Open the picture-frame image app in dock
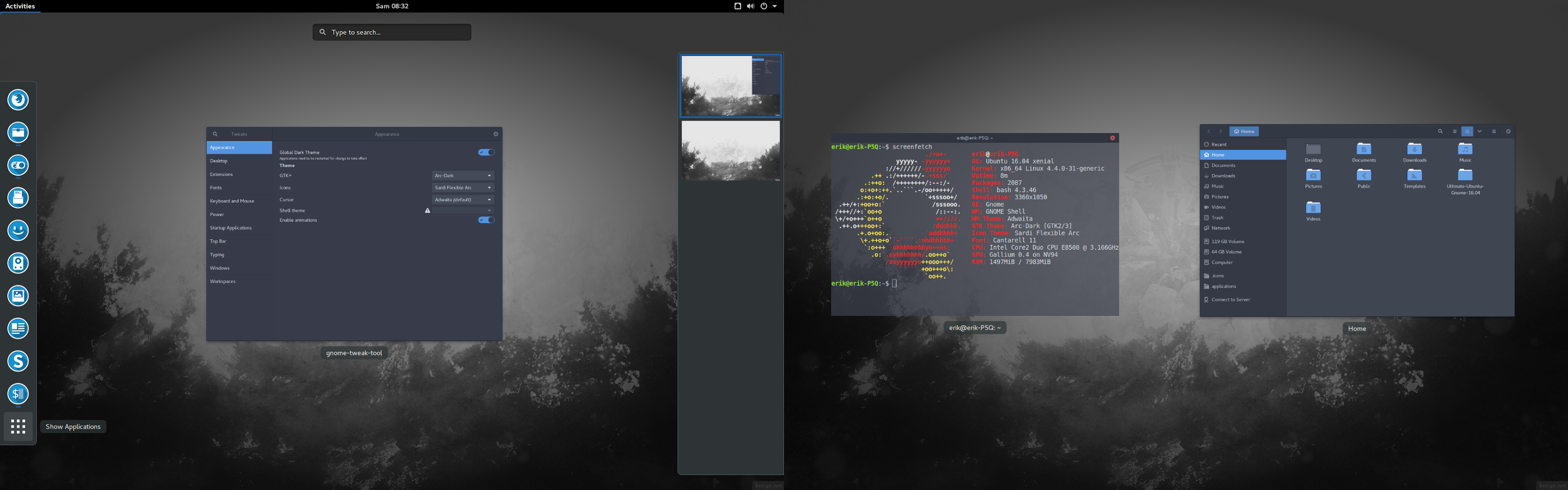Image resolution: width=1568 pixels, height=490 pixels. (x=18, y=296)
